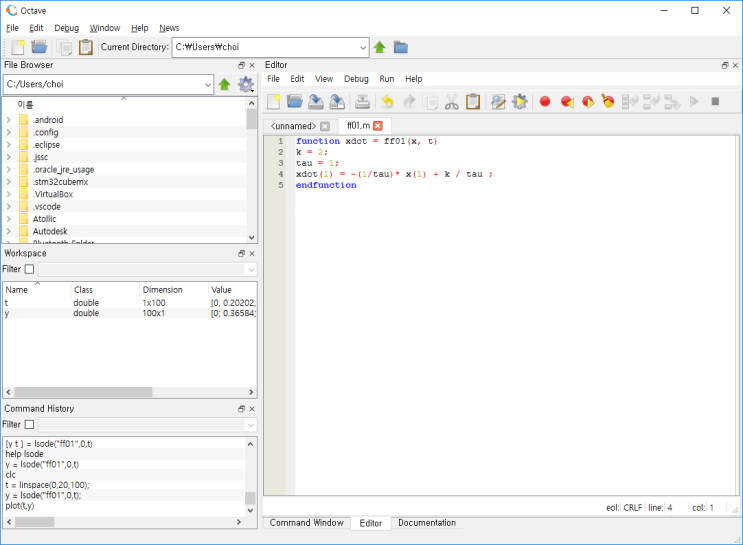Enable the Workspace filter checkbox
The image size is (743, 545).
pyautogui.click(x=29, y=269)
